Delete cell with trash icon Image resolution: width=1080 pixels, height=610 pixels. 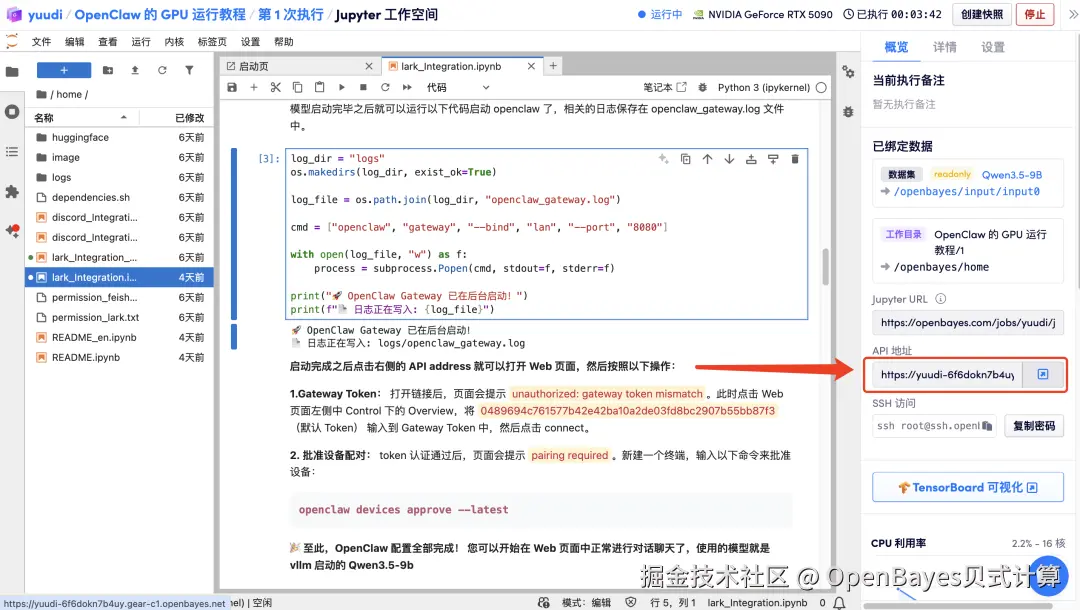tap(795, 159)
